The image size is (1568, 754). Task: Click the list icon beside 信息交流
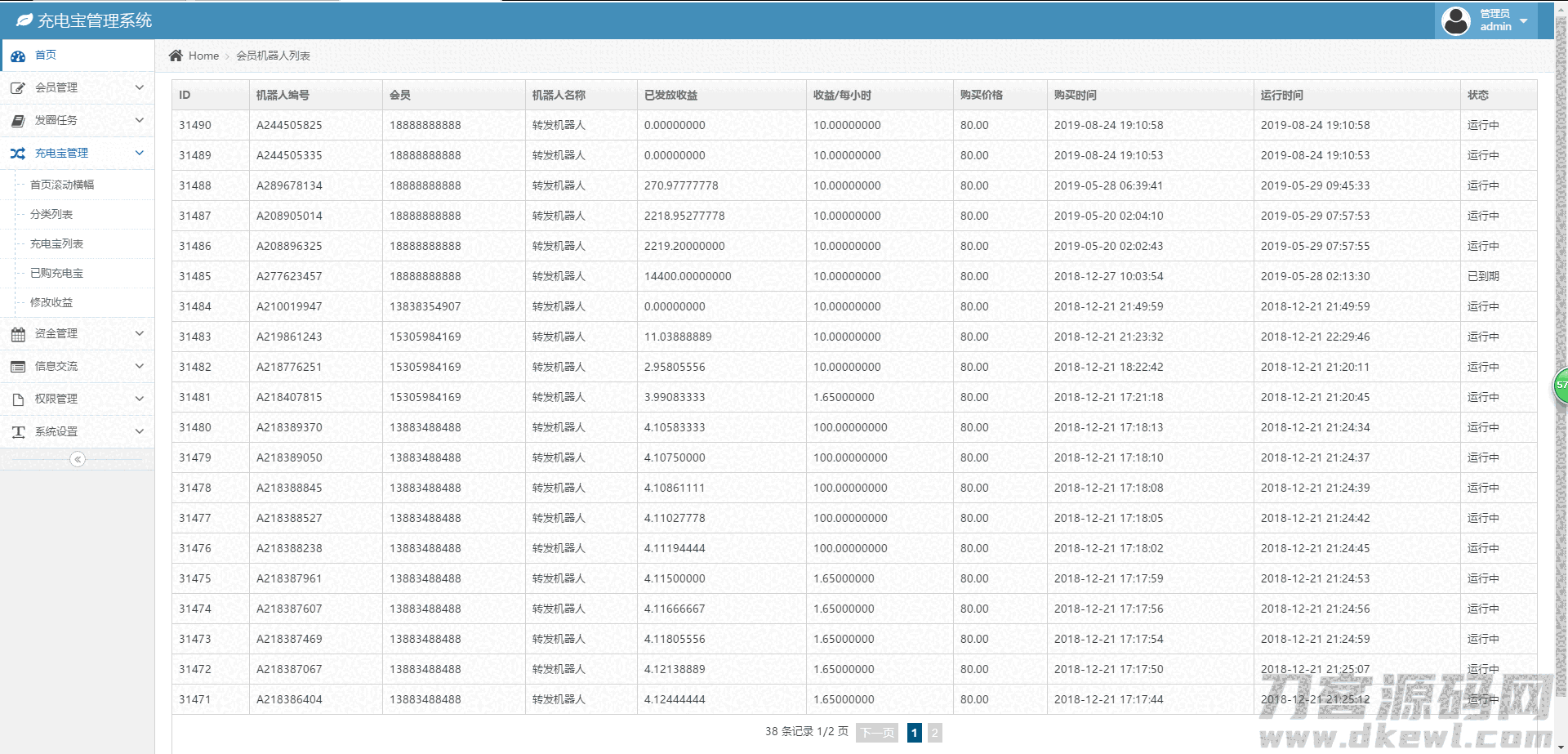18,367
